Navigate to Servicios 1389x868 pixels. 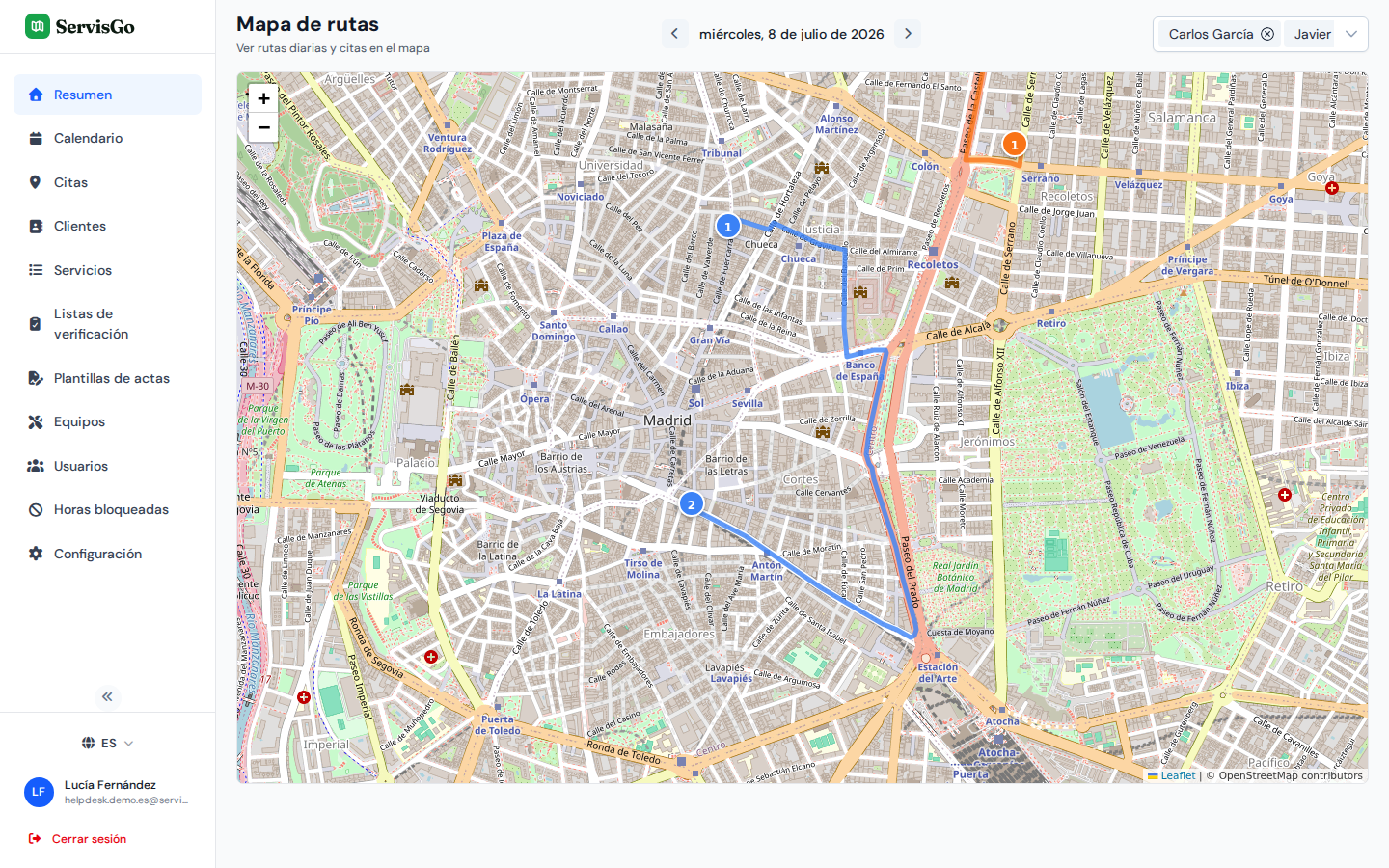[x=107, y=270]
